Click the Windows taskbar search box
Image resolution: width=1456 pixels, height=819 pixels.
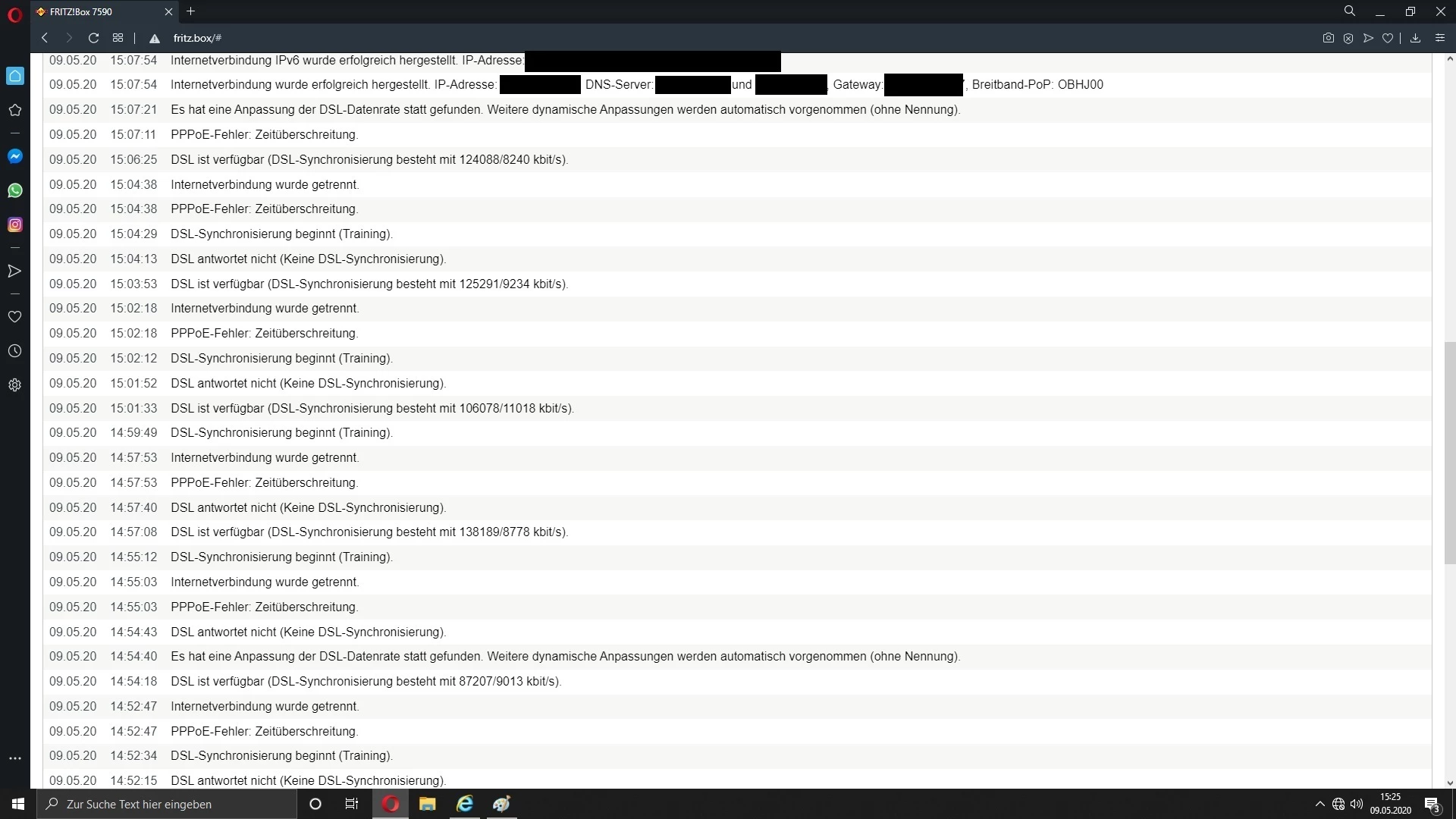tap(167, 804)
